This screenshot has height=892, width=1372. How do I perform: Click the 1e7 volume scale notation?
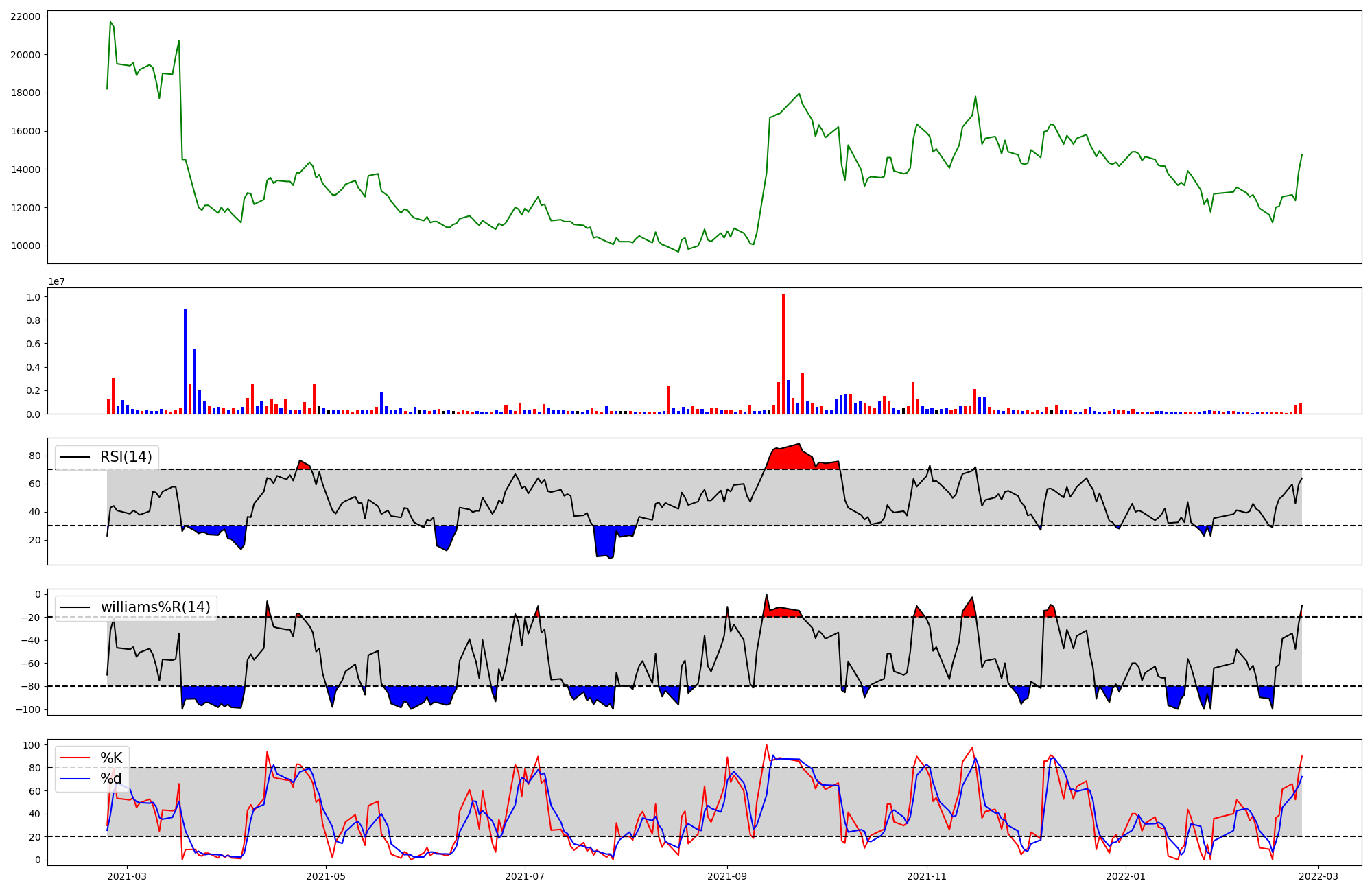(56, 281)
